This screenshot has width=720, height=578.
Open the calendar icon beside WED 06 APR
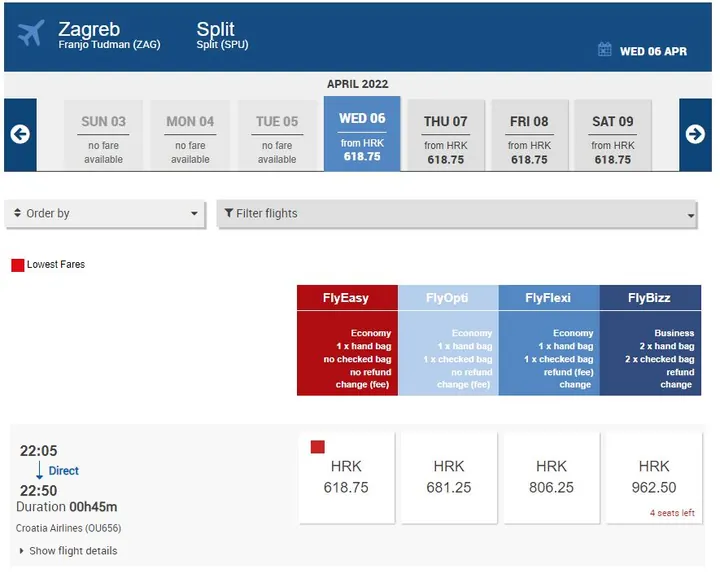tap(604, 49)
